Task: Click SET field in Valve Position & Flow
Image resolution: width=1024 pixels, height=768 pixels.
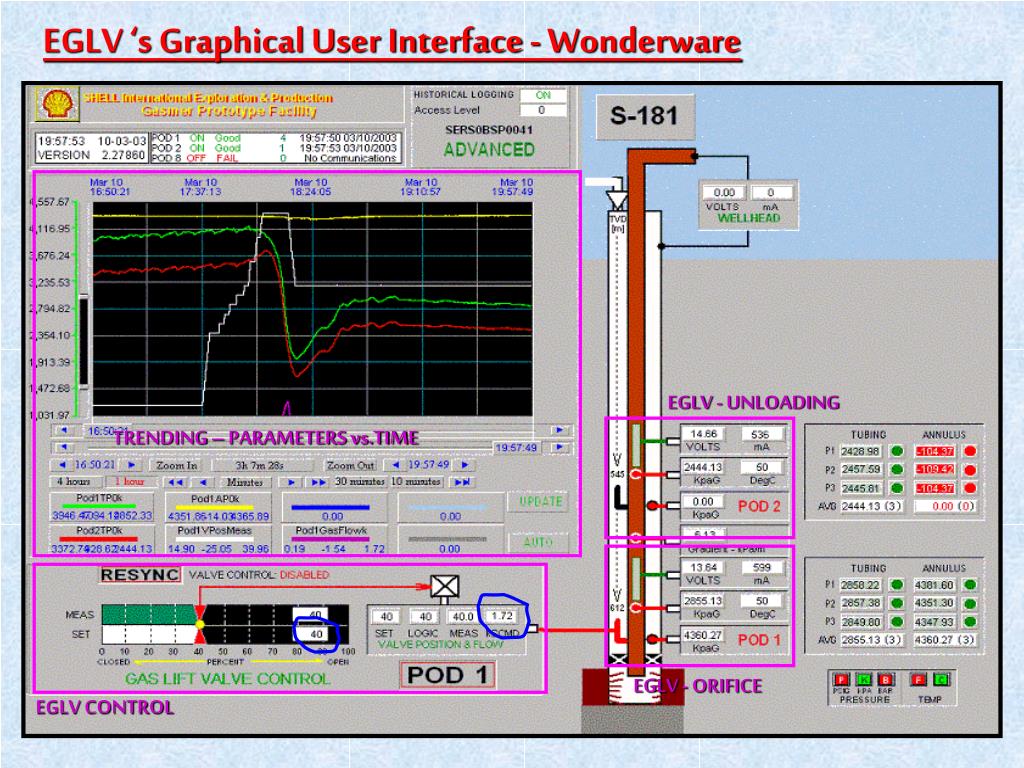Action: tap(386, 616)
